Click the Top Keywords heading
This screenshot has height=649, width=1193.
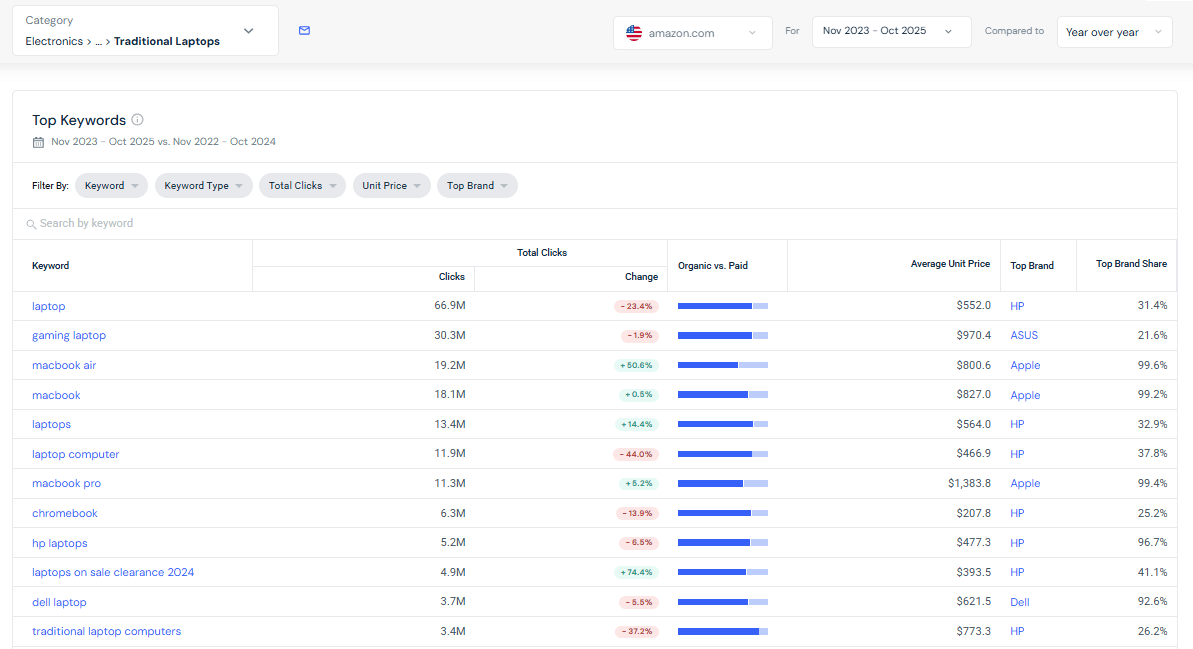coord(79,120)
